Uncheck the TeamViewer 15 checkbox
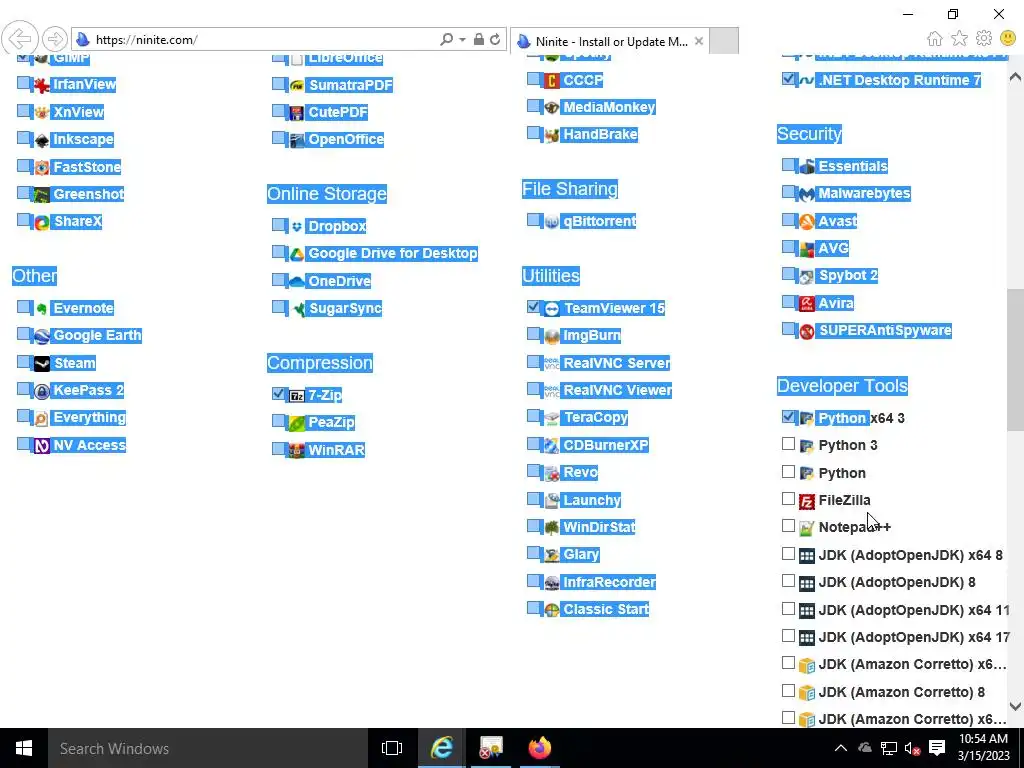Screen dimensions: 1024x768 (534, 307)
